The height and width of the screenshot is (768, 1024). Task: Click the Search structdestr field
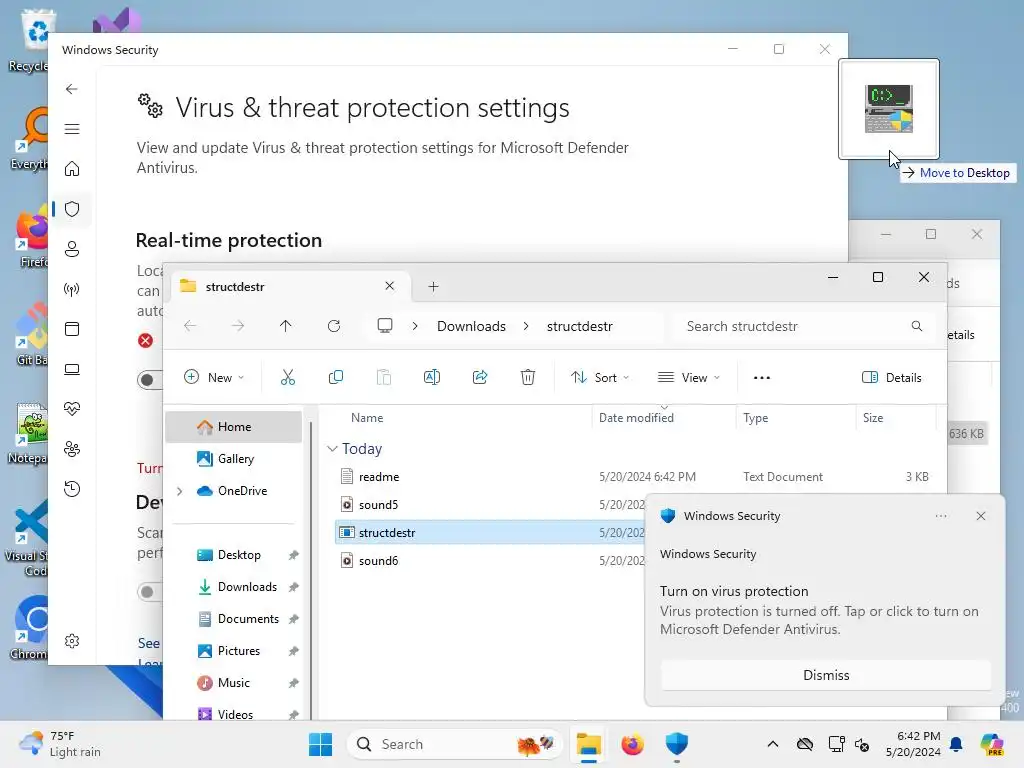804,326
